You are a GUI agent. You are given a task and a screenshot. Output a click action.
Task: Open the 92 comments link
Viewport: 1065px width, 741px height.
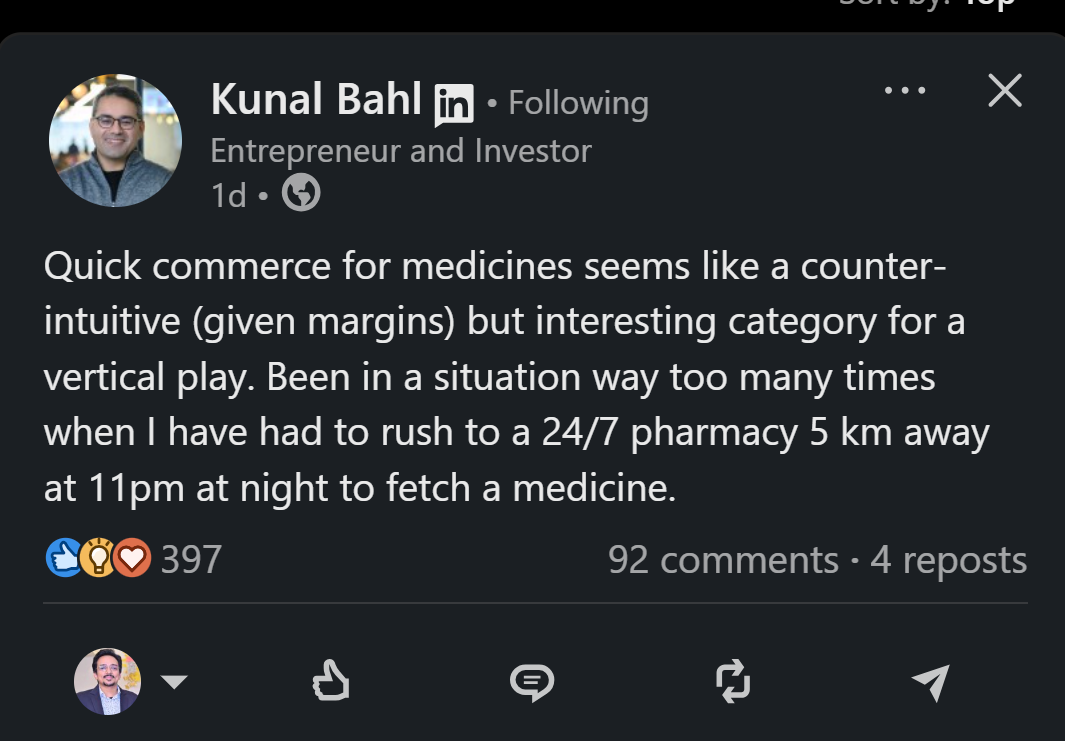tap(722, 560)
